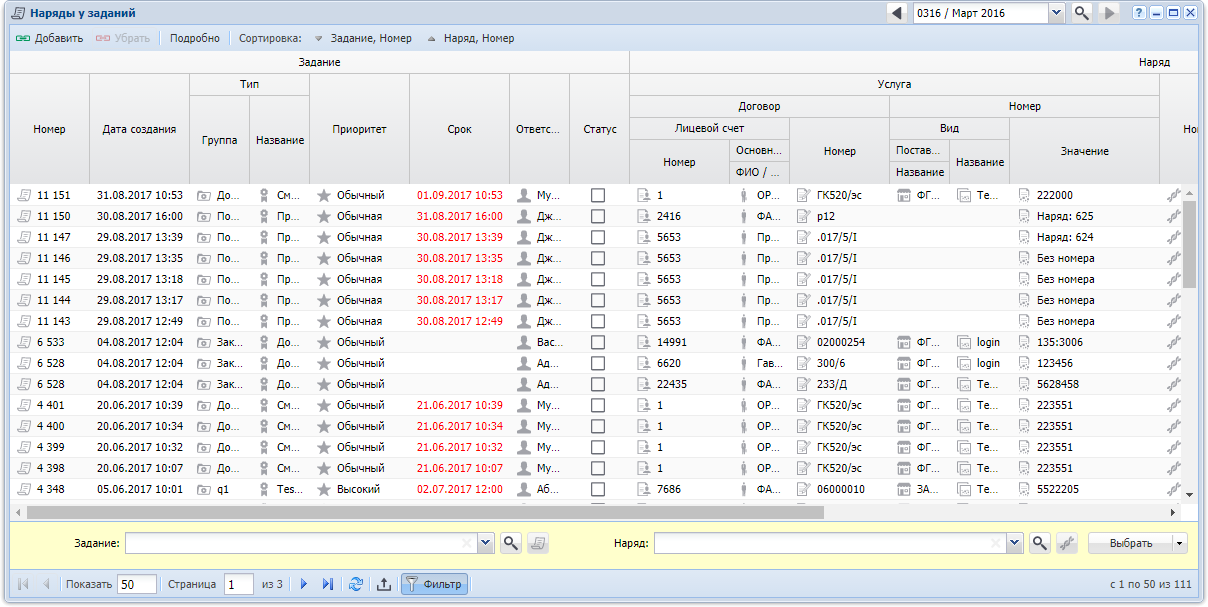
Task: Toggle status checkbox for task 11 151
Action: (598, 195)
